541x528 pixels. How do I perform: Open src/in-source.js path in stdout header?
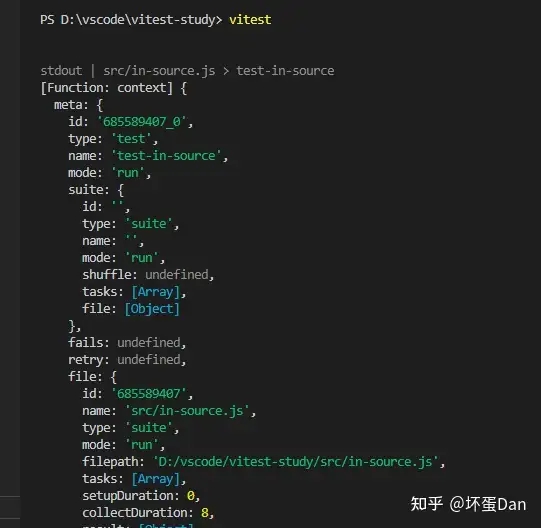(159, 71)
